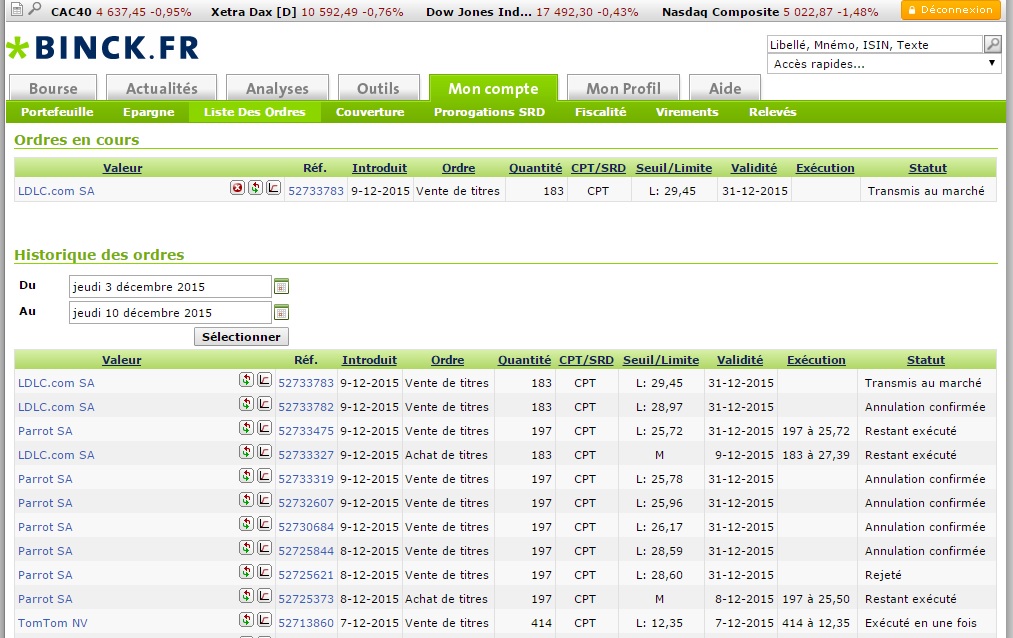Screen dimensions: 1013x638
Task: Open the 'Bourse' main tab
Action: click(x=53, y=88)
